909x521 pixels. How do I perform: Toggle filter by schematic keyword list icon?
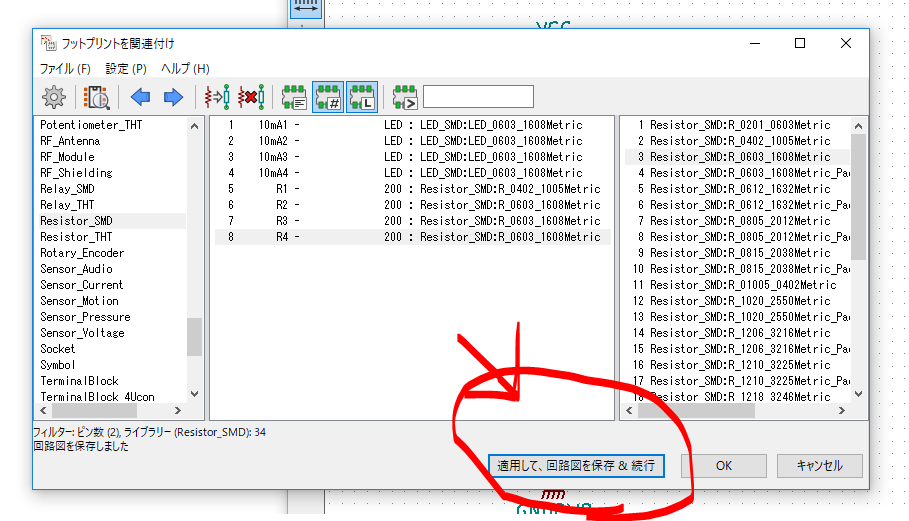[x=294, y=97]
